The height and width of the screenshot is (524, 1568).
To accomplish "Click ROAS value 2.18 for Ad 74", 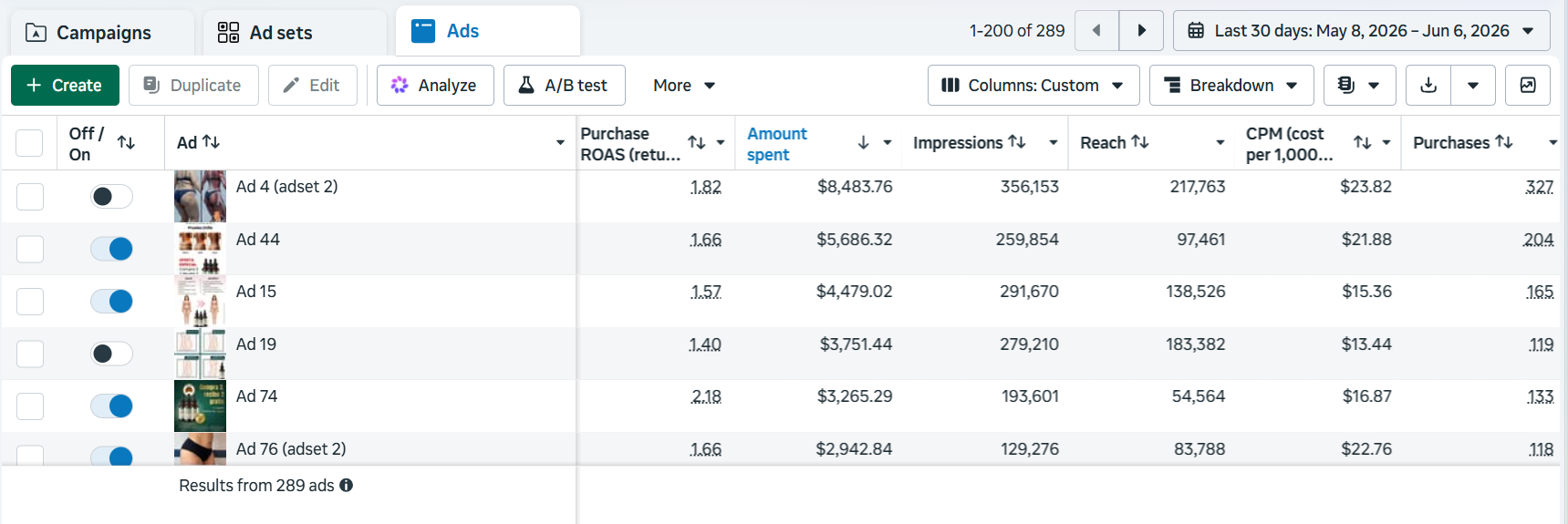I will click(x=706, y=396).
